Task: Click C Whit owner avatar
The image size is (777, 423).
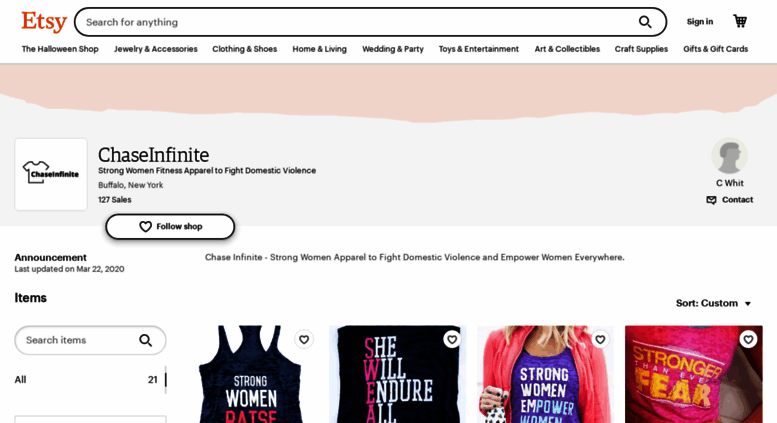Action: [729, 156]
